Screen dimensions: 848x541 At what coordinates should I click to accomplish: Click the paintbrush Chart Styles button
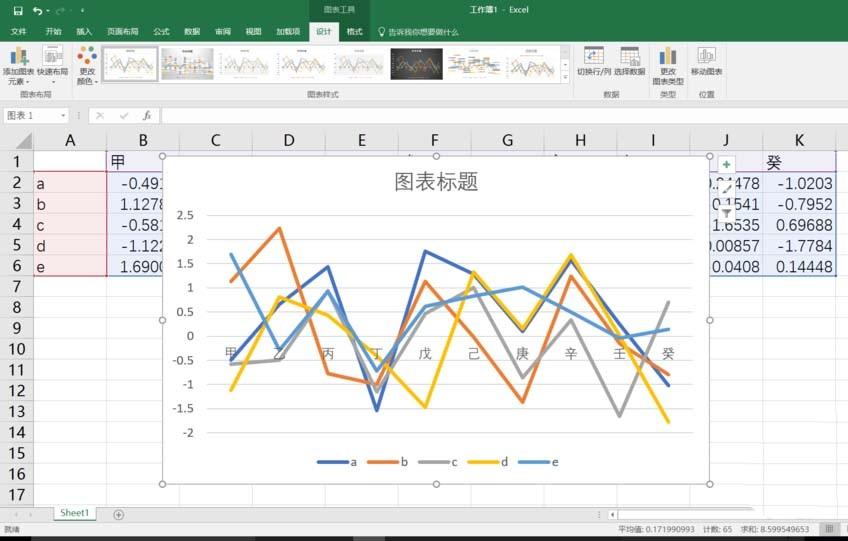pos(726,189)
